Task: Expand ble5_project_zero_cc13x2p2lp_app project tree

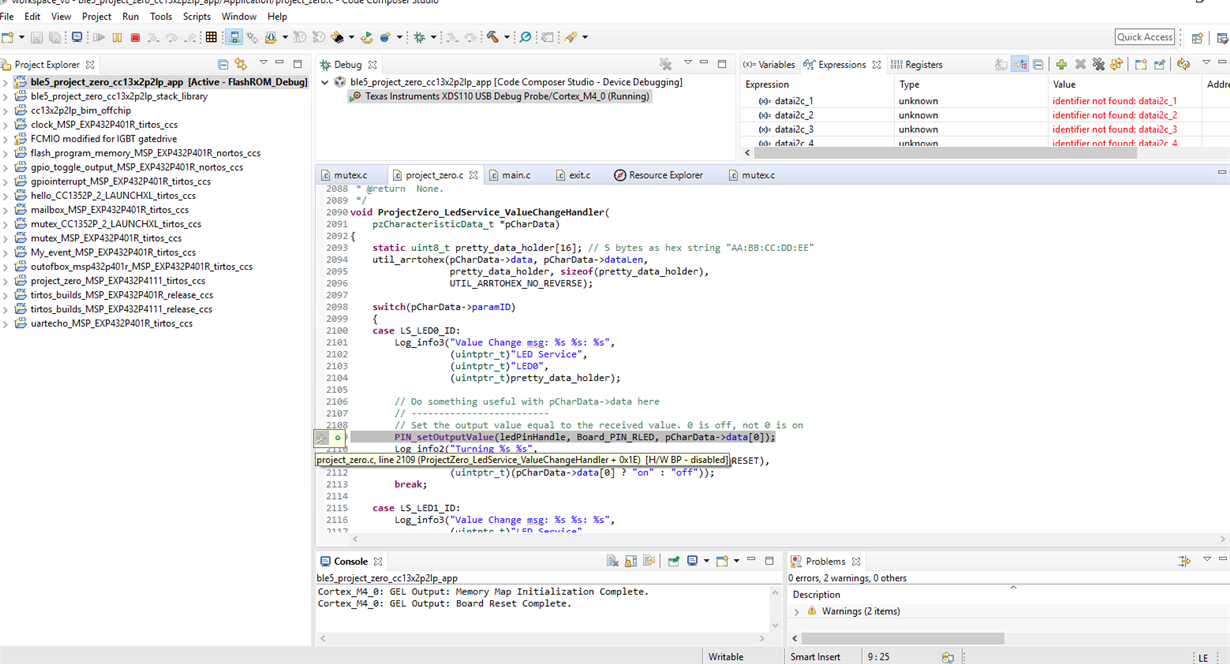Action: pyautogui.click(x=5, y=82)
